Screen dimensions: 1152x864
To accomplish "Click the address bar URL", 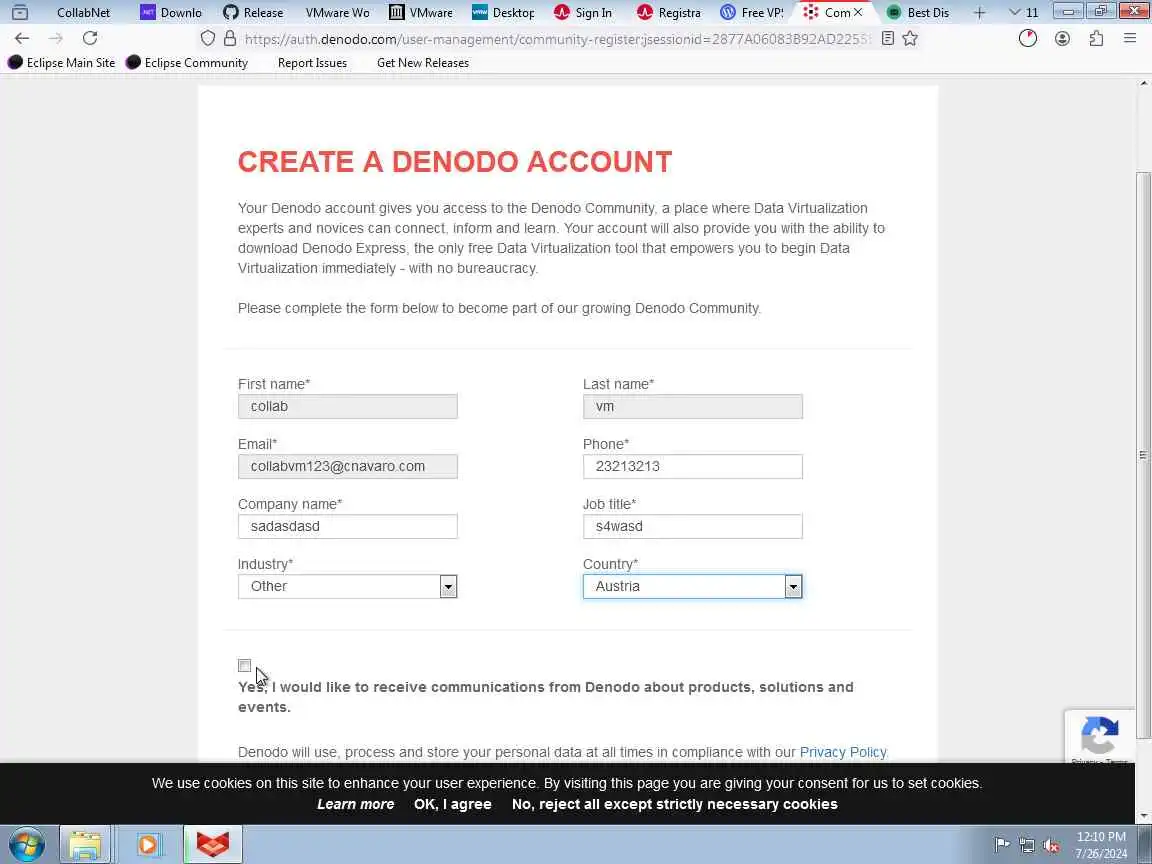I will [557, 39].
